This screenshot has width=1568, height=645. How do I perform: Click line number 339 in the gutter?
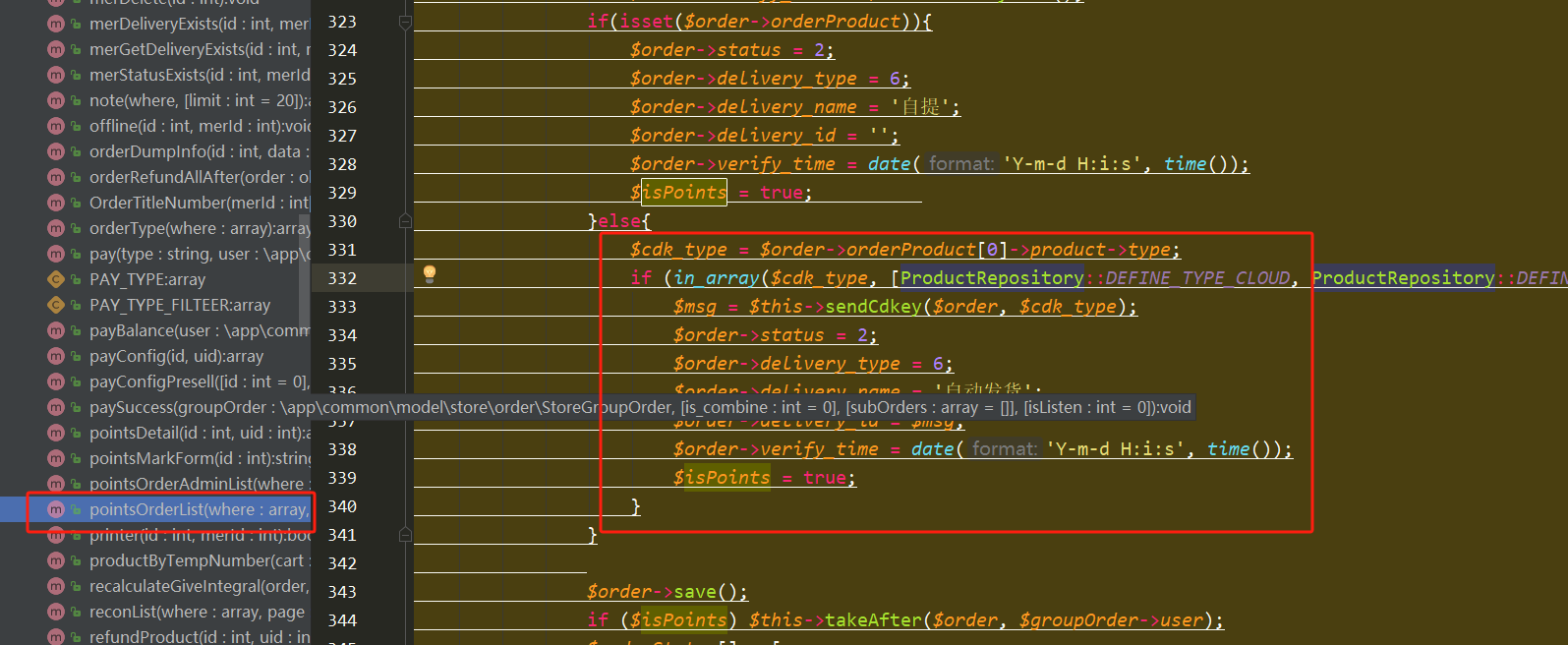[x=342, y=478]
